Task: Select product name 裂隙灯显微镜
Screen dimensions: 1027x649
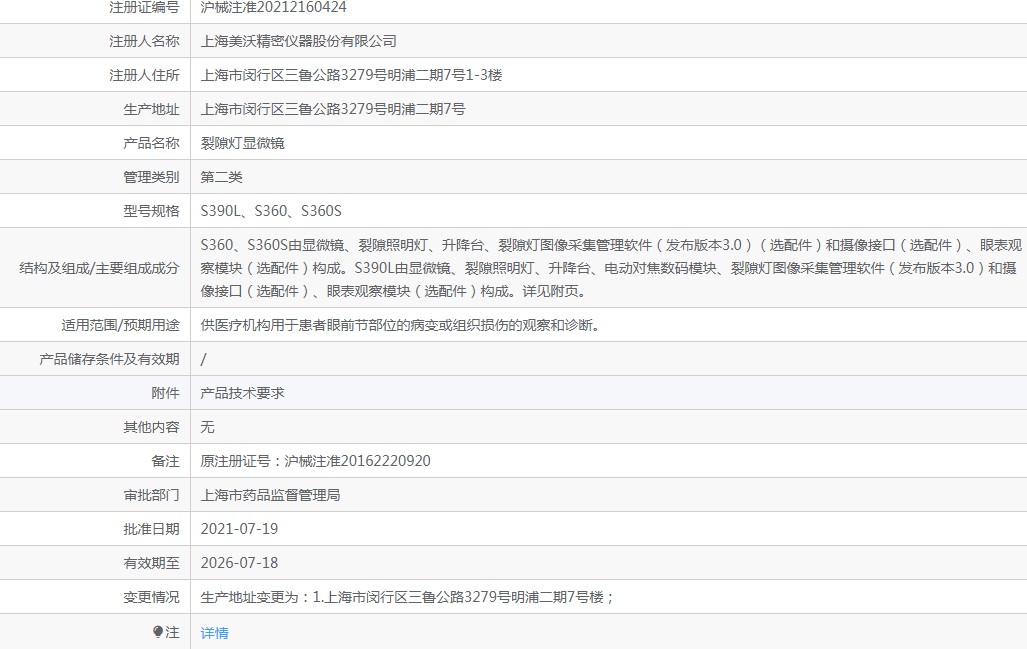Action: (x=242, y=143)
